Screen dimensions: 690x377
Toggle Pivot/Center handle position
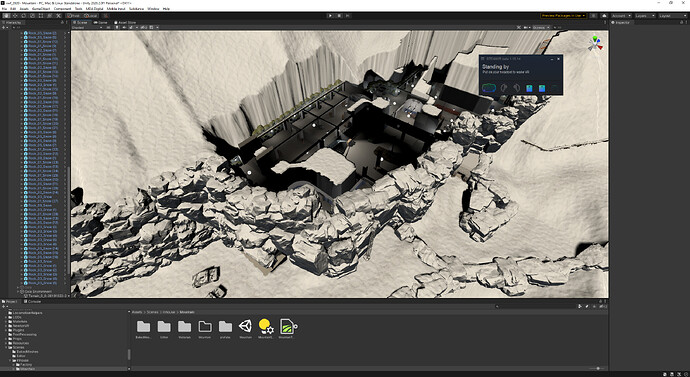74,15
